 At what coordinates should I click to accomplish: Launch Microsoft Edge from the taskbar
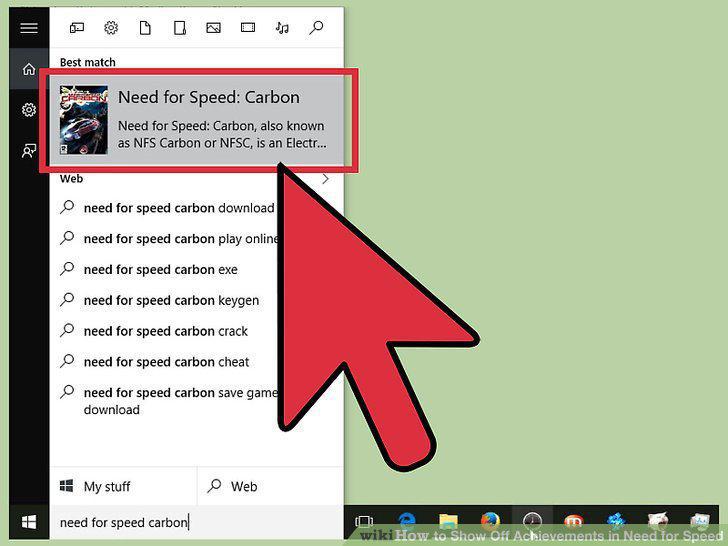tap(407, 522)
